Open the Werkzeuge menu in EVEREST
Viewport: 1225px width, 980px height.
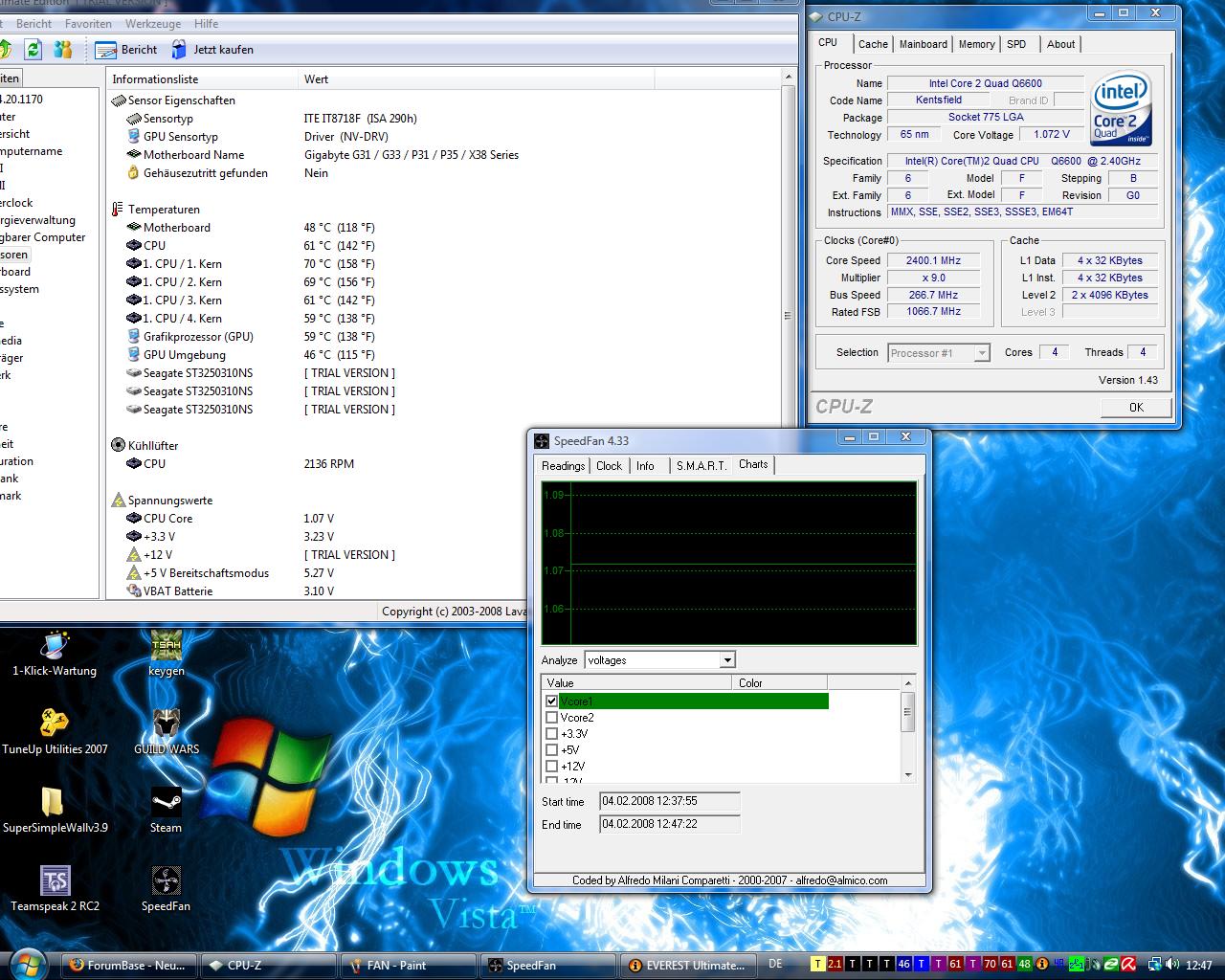pos(152,24)
